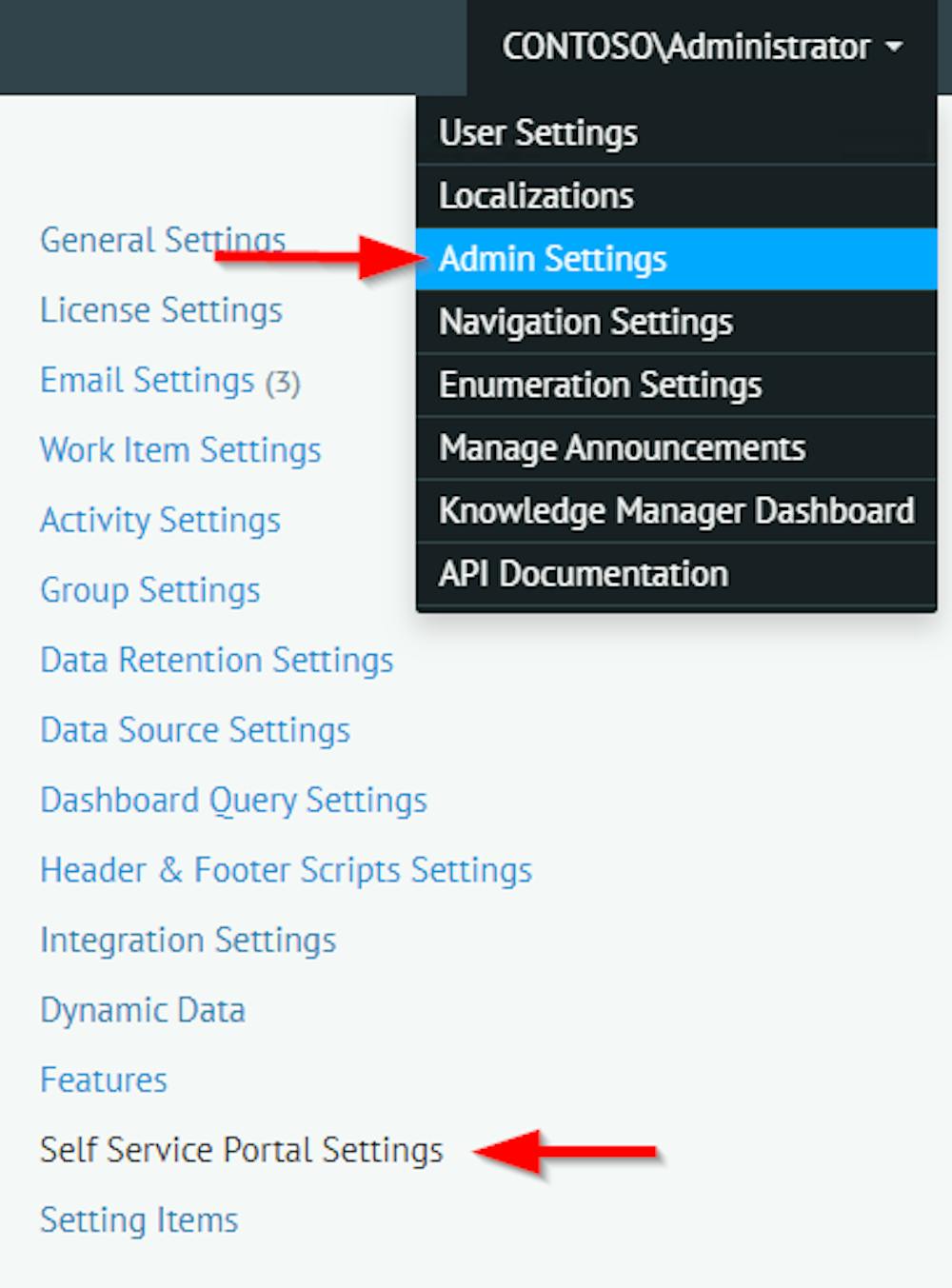Open the Knowledge Manager Dashboard

(x=677, y=510)
